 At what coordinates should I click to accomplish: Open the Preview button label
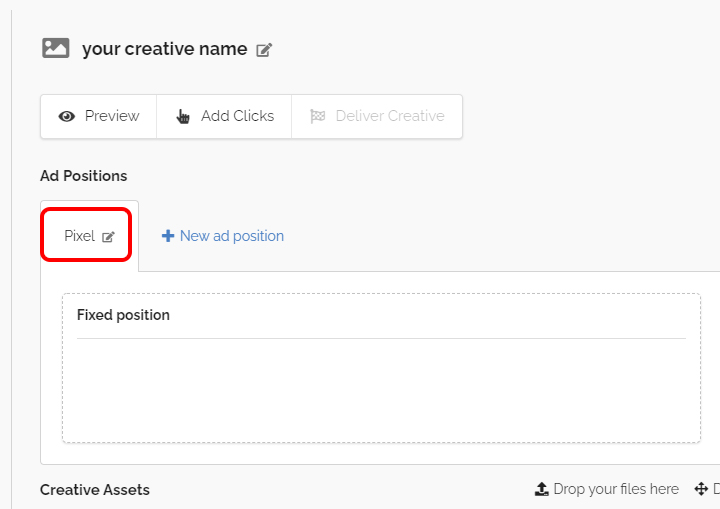[x=112, y=116]
